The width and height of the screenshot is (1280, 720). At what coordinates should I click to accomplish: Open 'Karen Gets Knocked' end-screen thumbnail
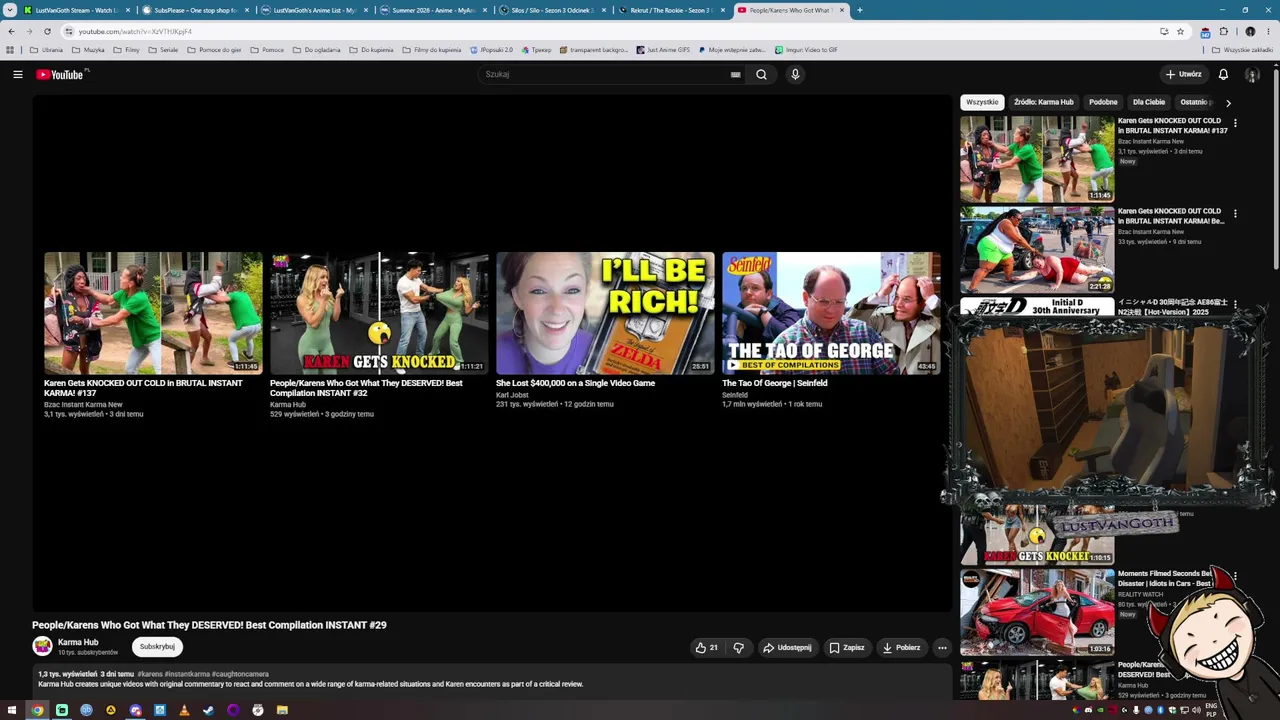[379, 313]
